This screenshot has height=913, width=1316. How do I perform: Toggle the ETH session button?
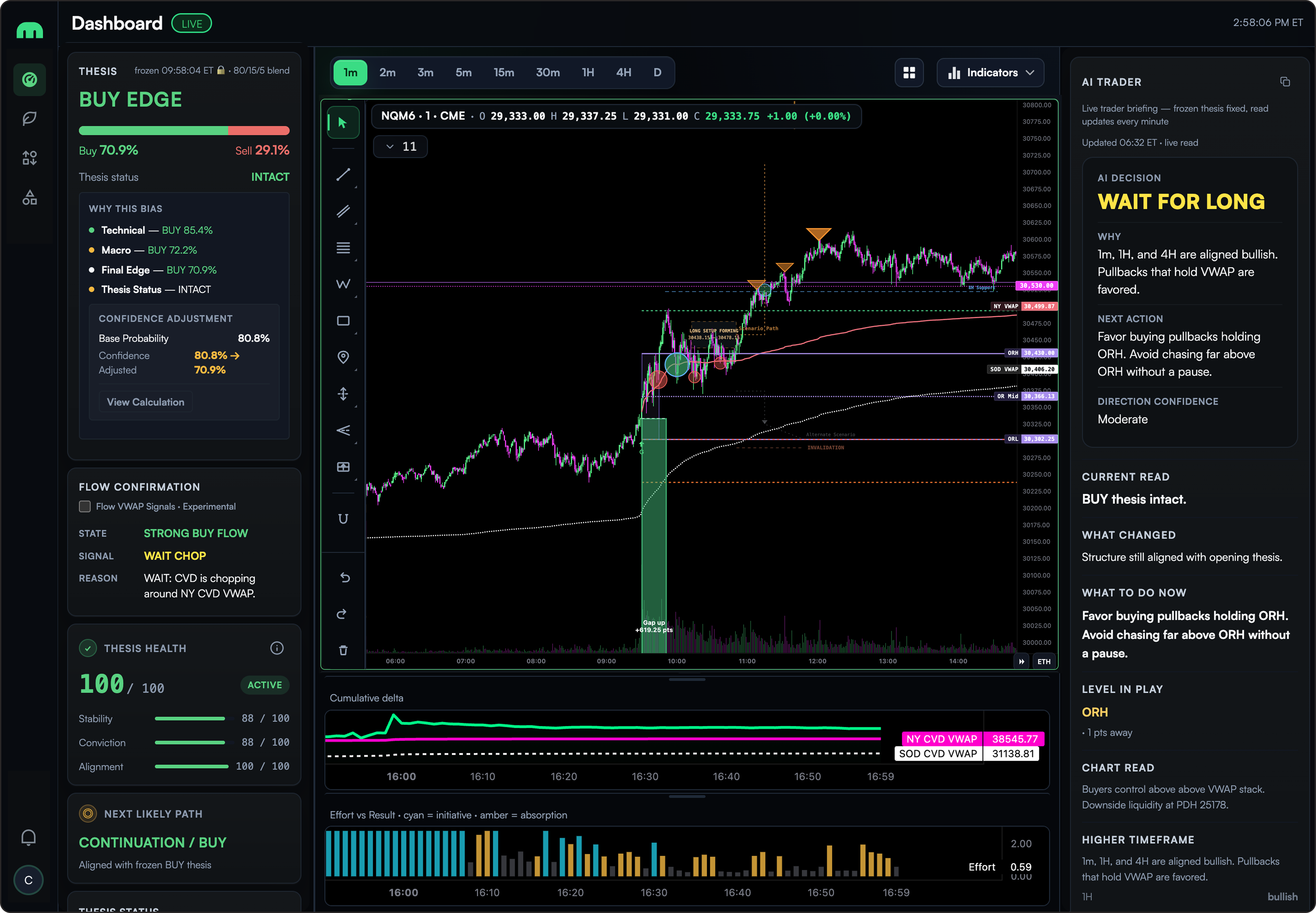click(x=1044, y=661)
